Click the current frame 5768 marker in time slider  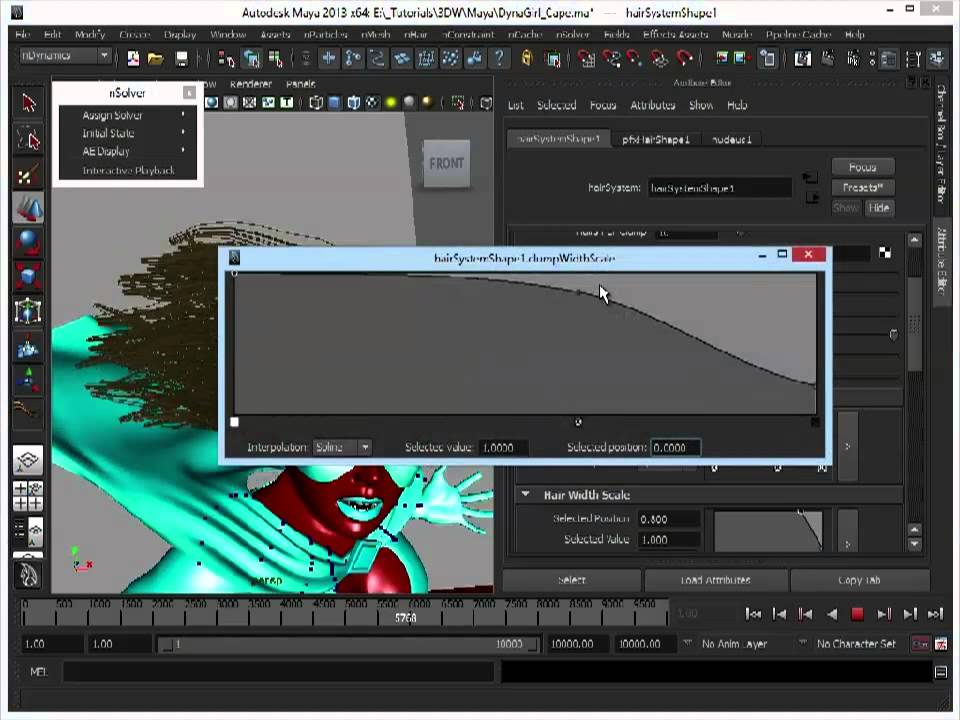pos(405,618)
